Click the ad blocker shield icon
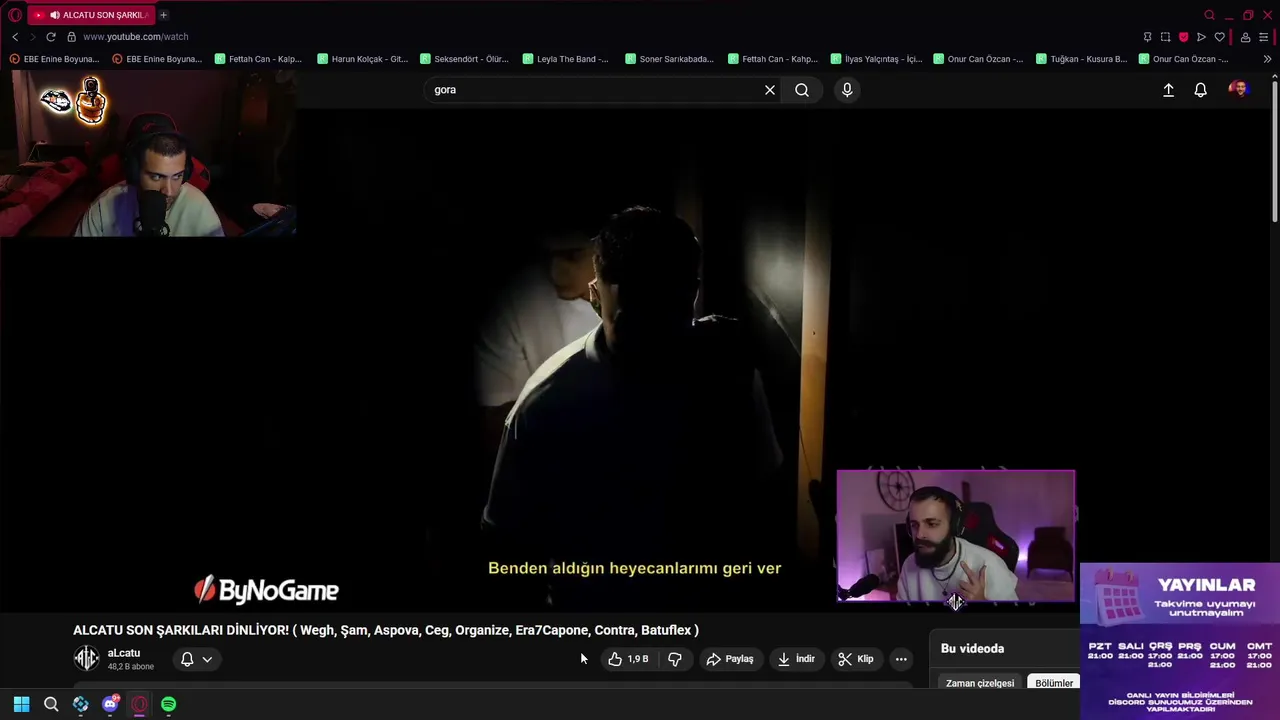The height and width of the screenshot is (720, 1280). point(1183,37)
